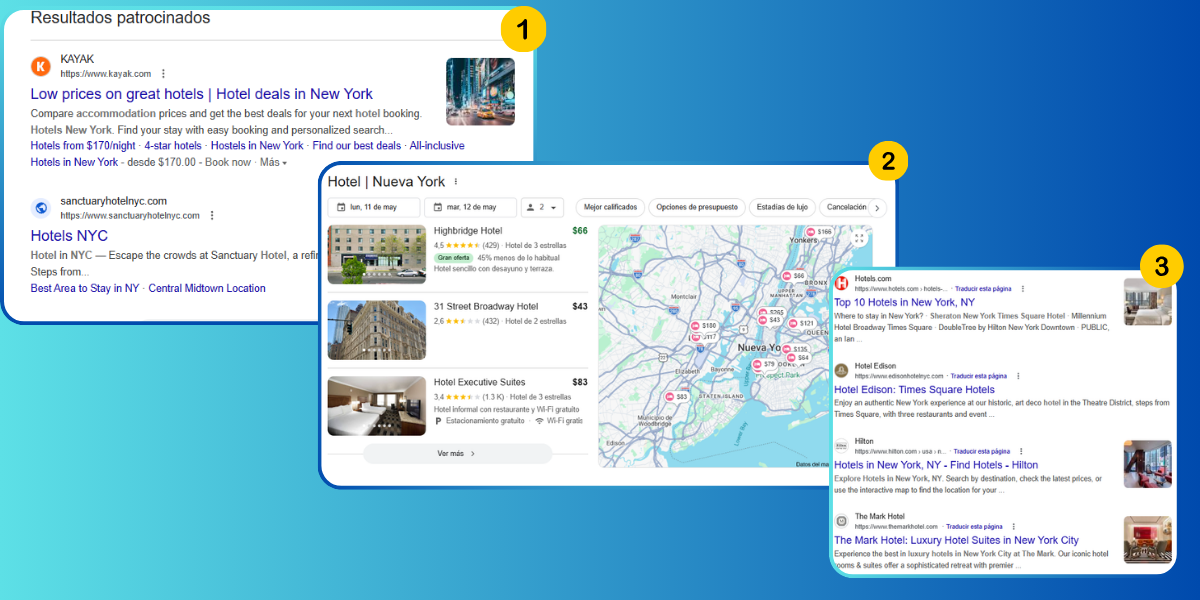Open the Hotels NYC result title
This screenshot has height=600, width=1200.
tap(69, 236)
